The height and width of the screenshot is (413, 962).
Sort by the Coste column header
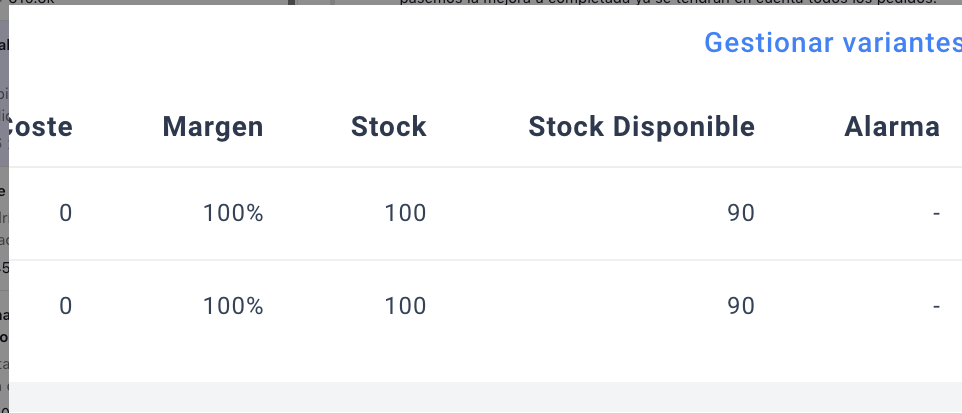point(40,127)
